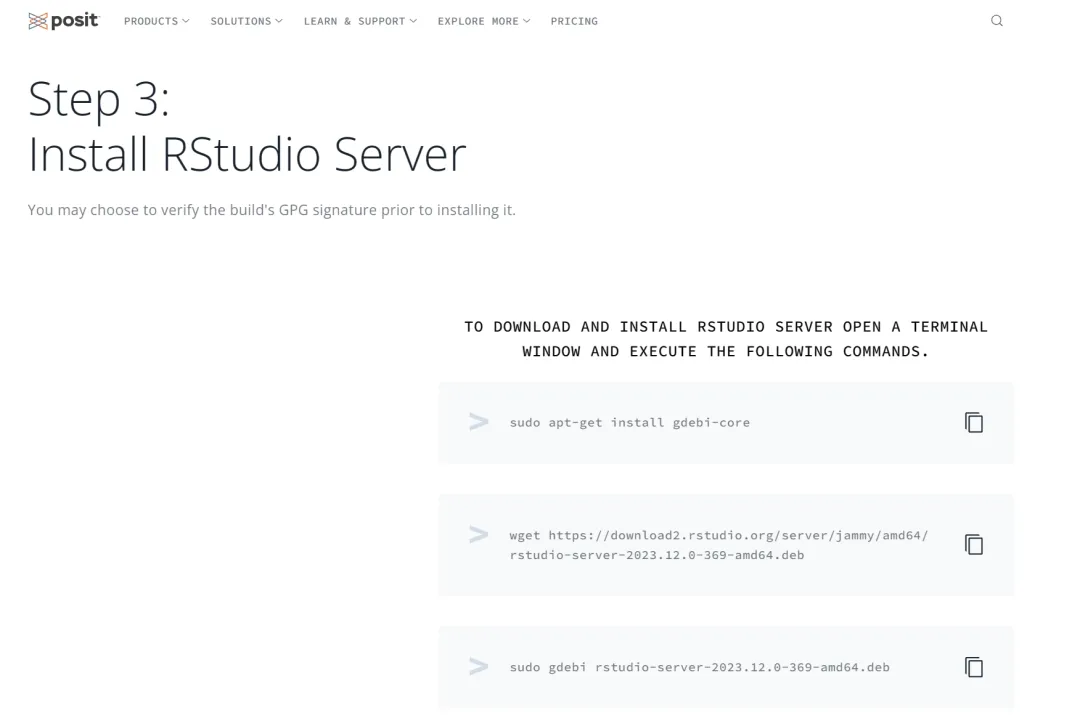Click the wget https://download2.rstudio.org command text
Image resolution: width=1080 pixels, height=715 pixels.
tap(718, 545)
